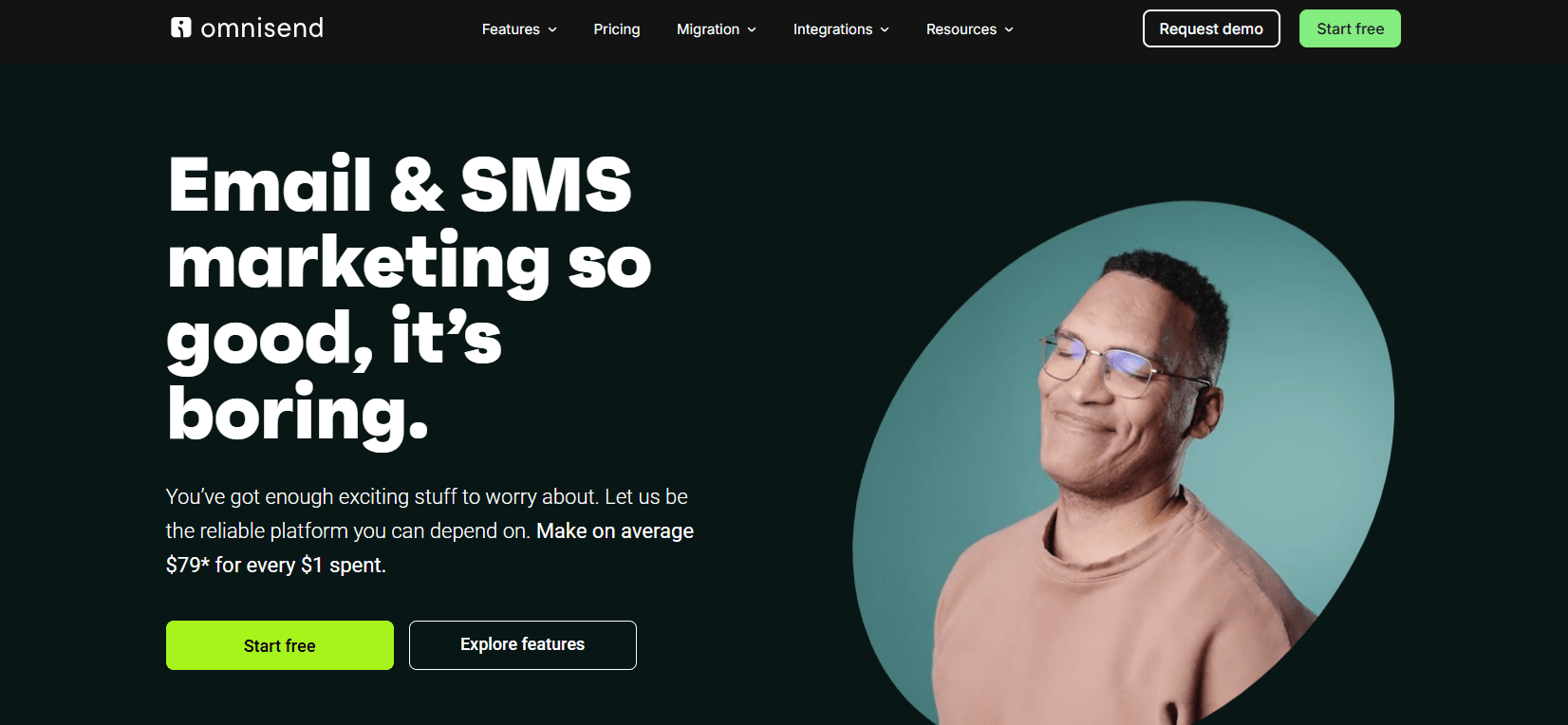The width and height of the screenshot is (1568, 725).
Task: Click the chevron next to Integrations
Action: point(885,29)
